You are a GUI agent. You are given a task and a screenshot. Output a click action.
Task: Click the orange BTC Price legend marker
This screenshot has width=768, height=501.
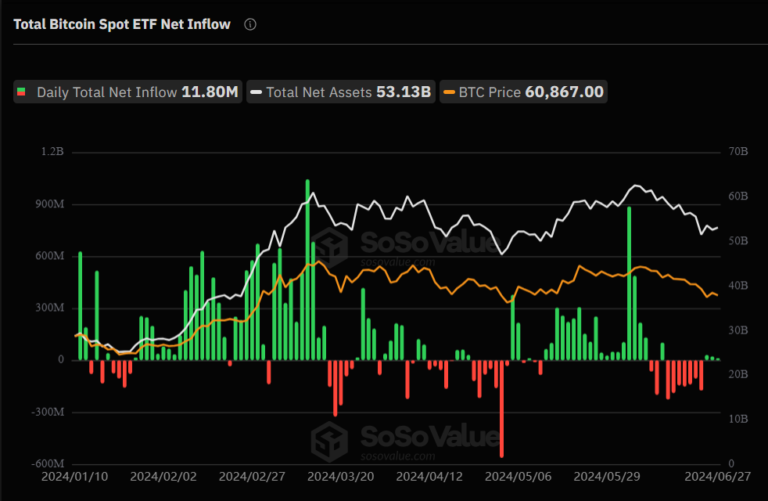point(449,92)
